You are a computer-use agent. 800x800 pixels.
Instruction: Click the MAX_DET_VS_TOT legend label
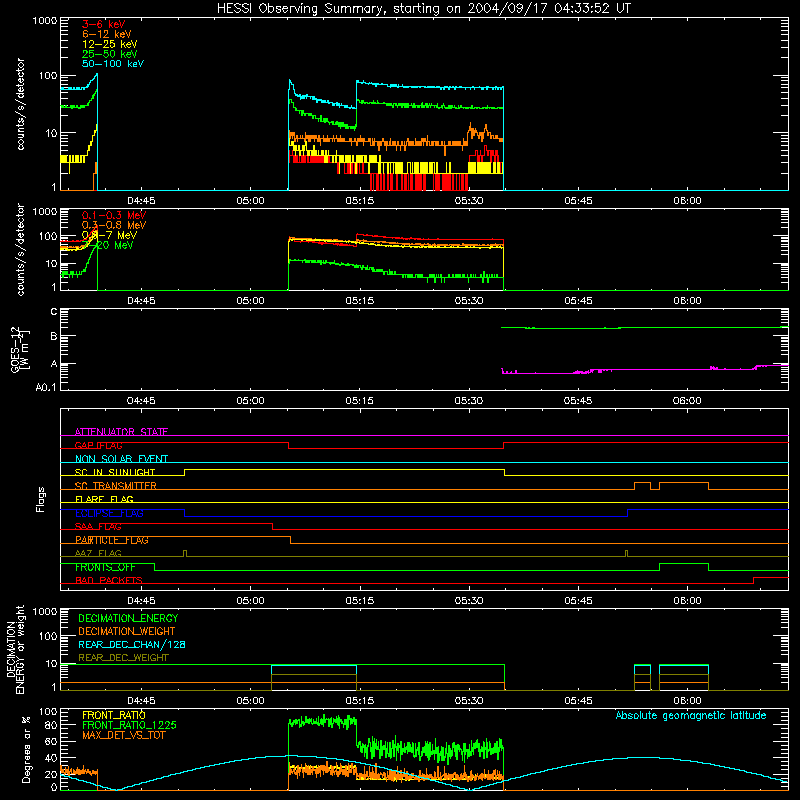pos(123,735)
